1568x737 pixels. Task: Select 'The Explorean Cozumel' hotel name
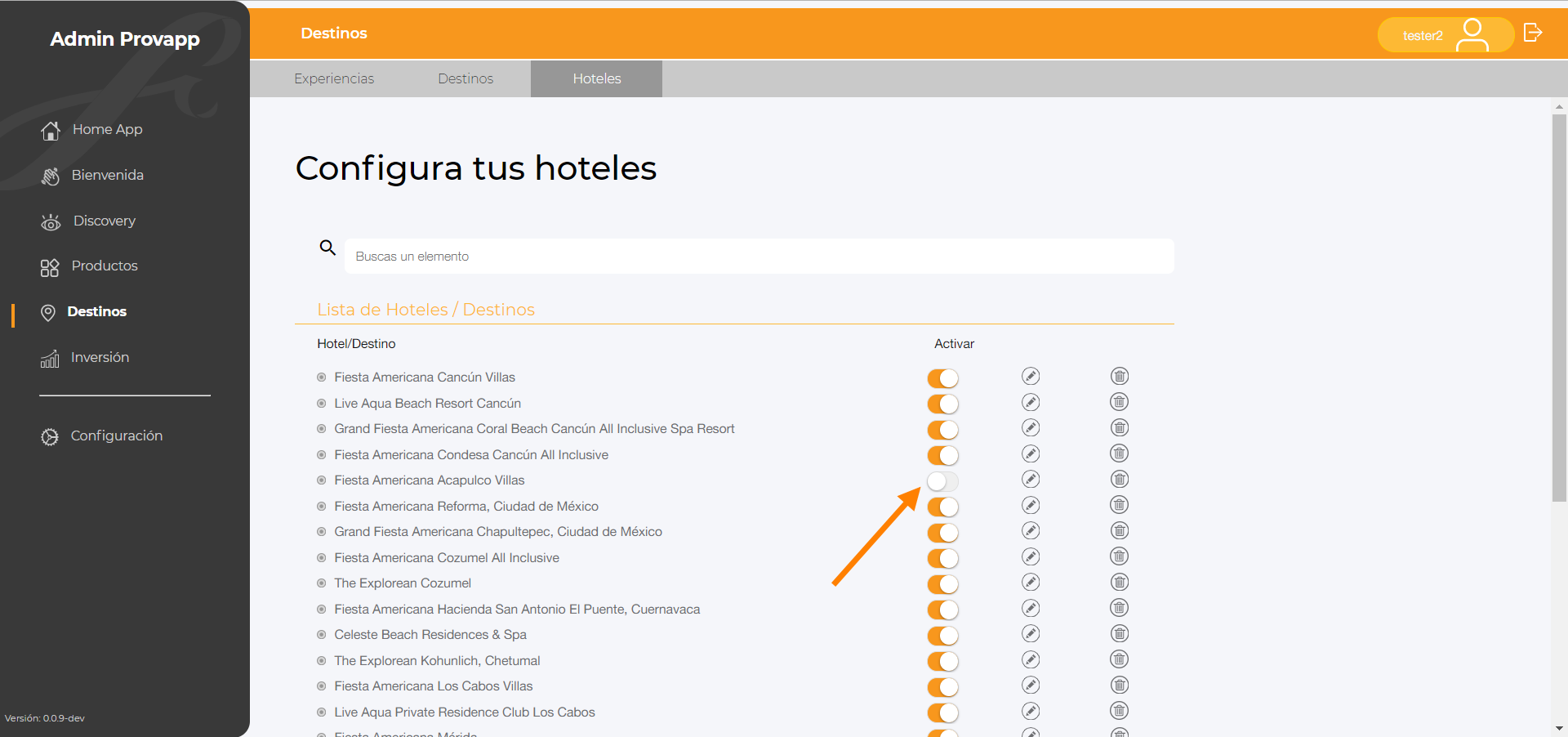[403, 583]
